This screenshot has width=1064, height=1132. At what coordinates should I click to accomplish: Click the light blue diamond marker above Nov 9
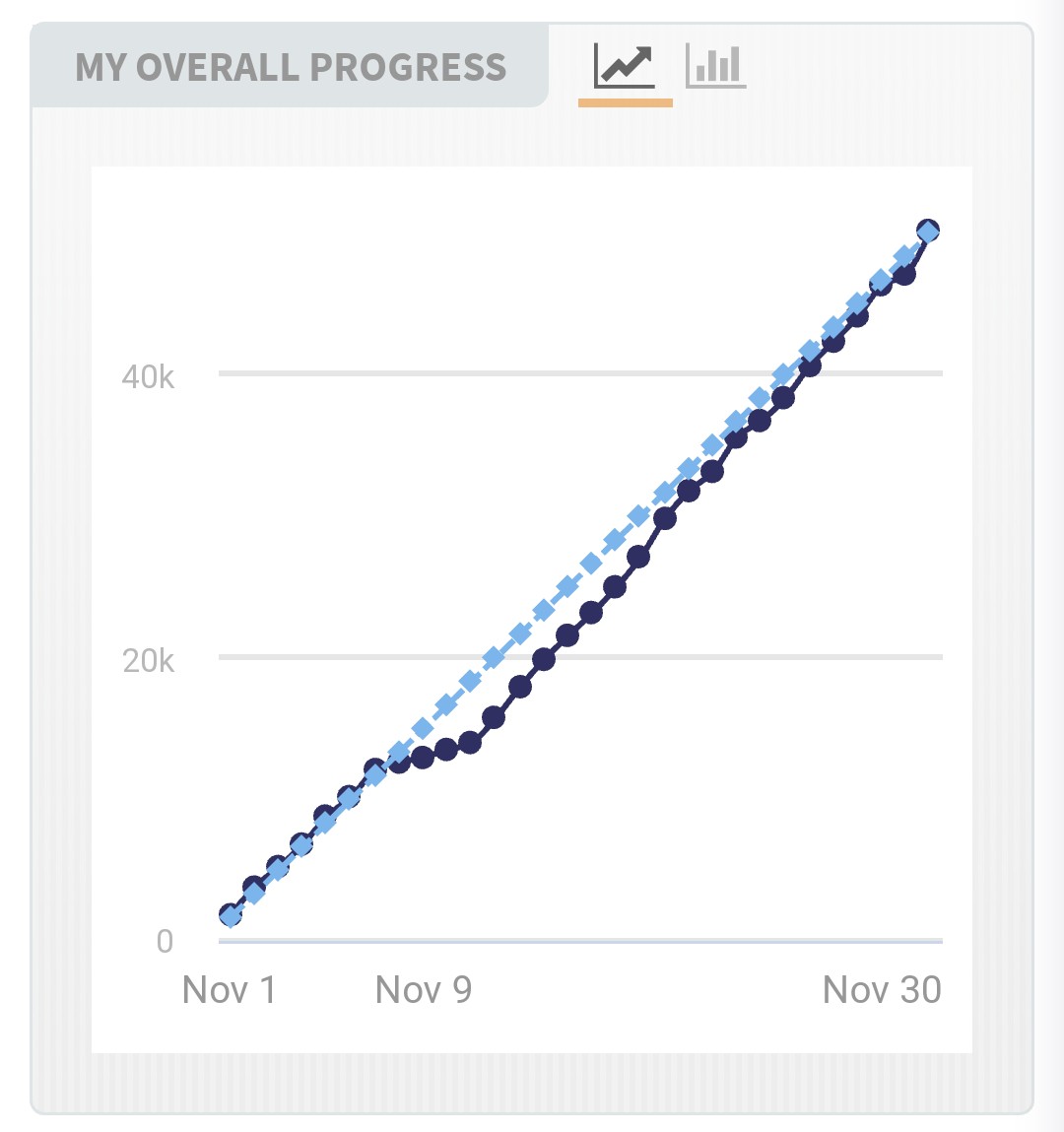tap(423, 729)
